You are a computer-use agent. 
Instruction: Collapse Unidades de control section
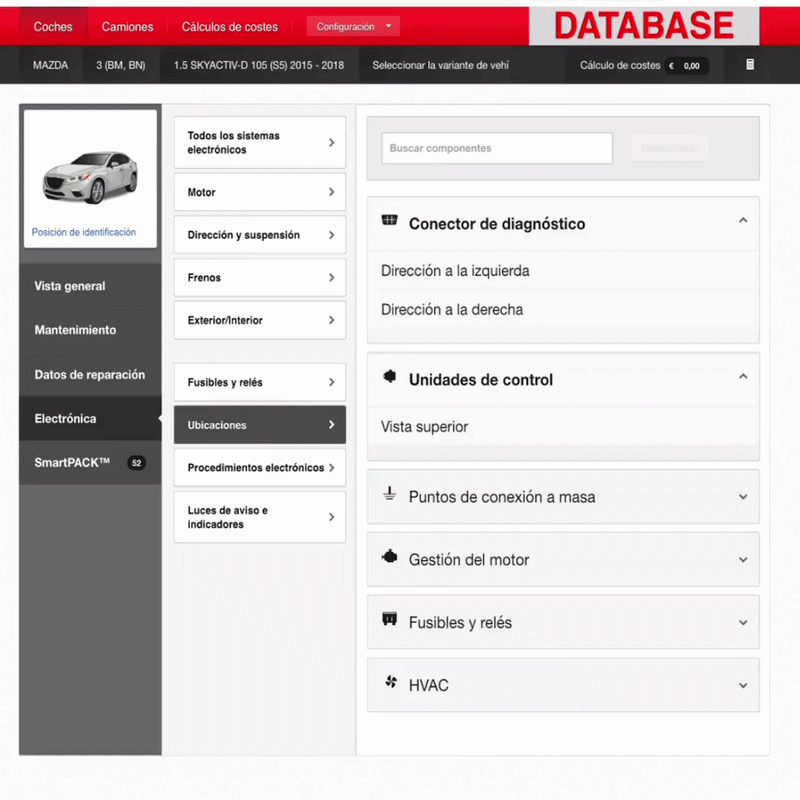click(x=743, y=377)
